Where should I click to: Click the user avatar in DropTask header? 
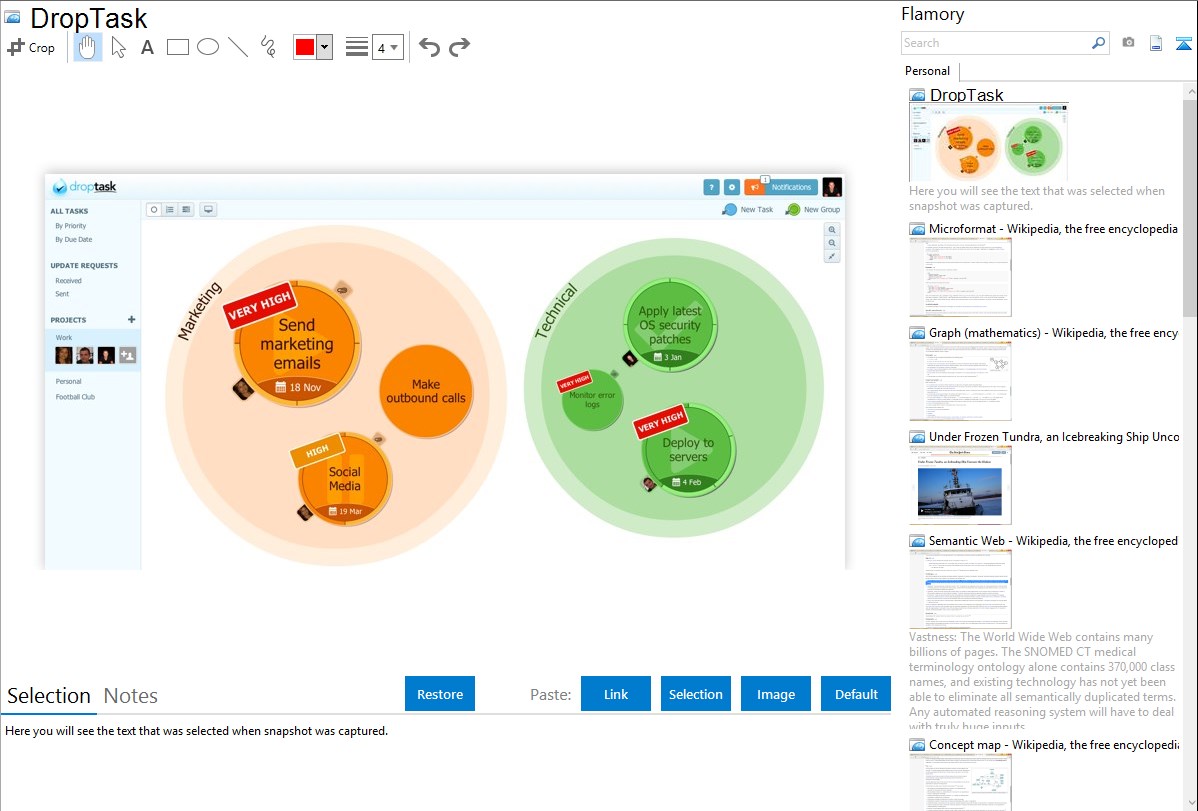[x=832, y=187]
